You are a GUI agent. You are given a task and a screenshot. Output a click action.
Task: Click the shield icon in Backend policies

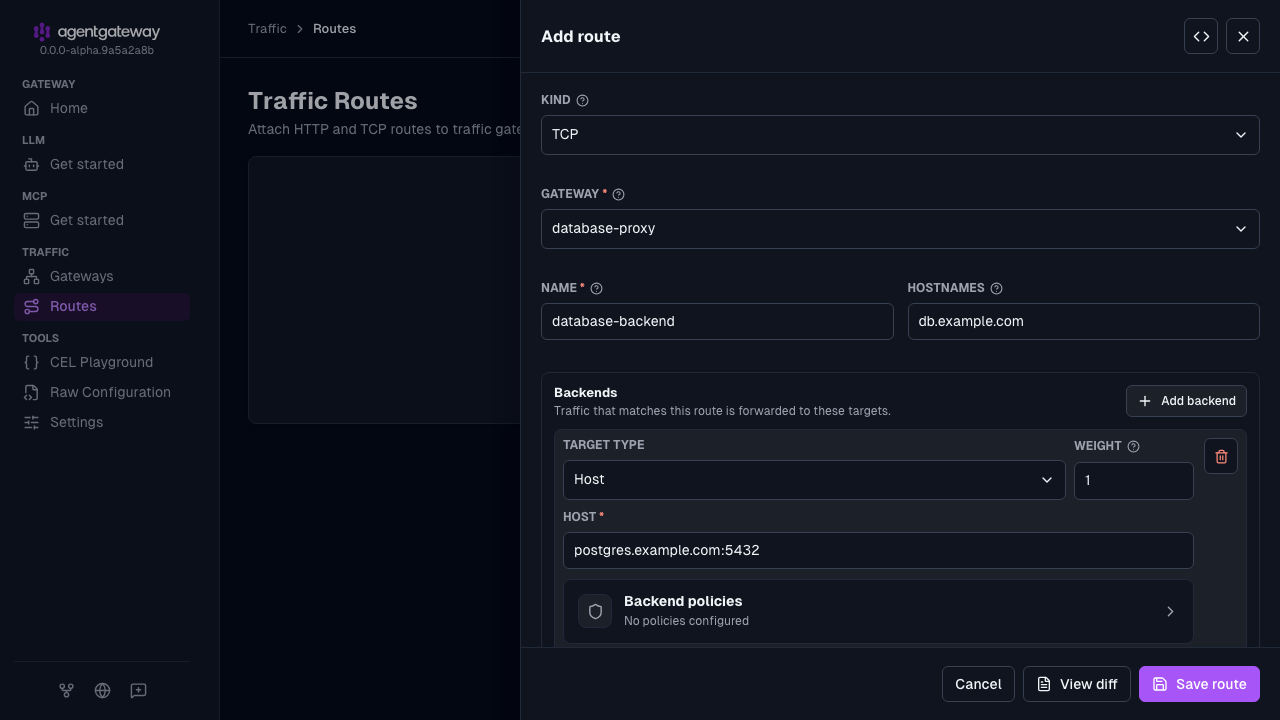coord(595,611)
